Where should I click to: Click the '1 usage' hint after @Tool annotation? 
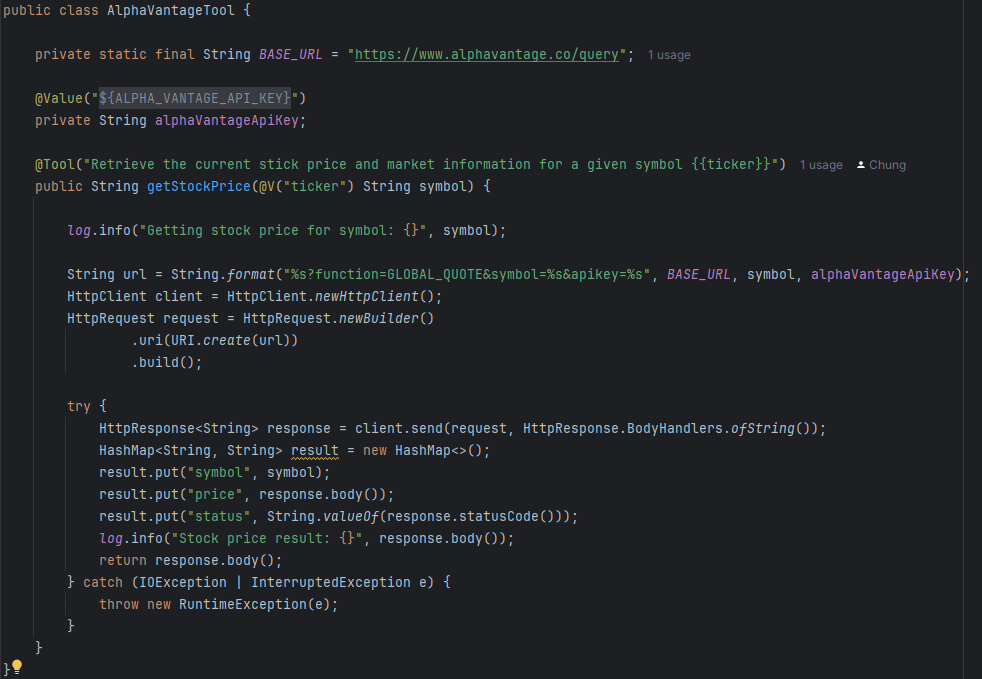(820, 165)
